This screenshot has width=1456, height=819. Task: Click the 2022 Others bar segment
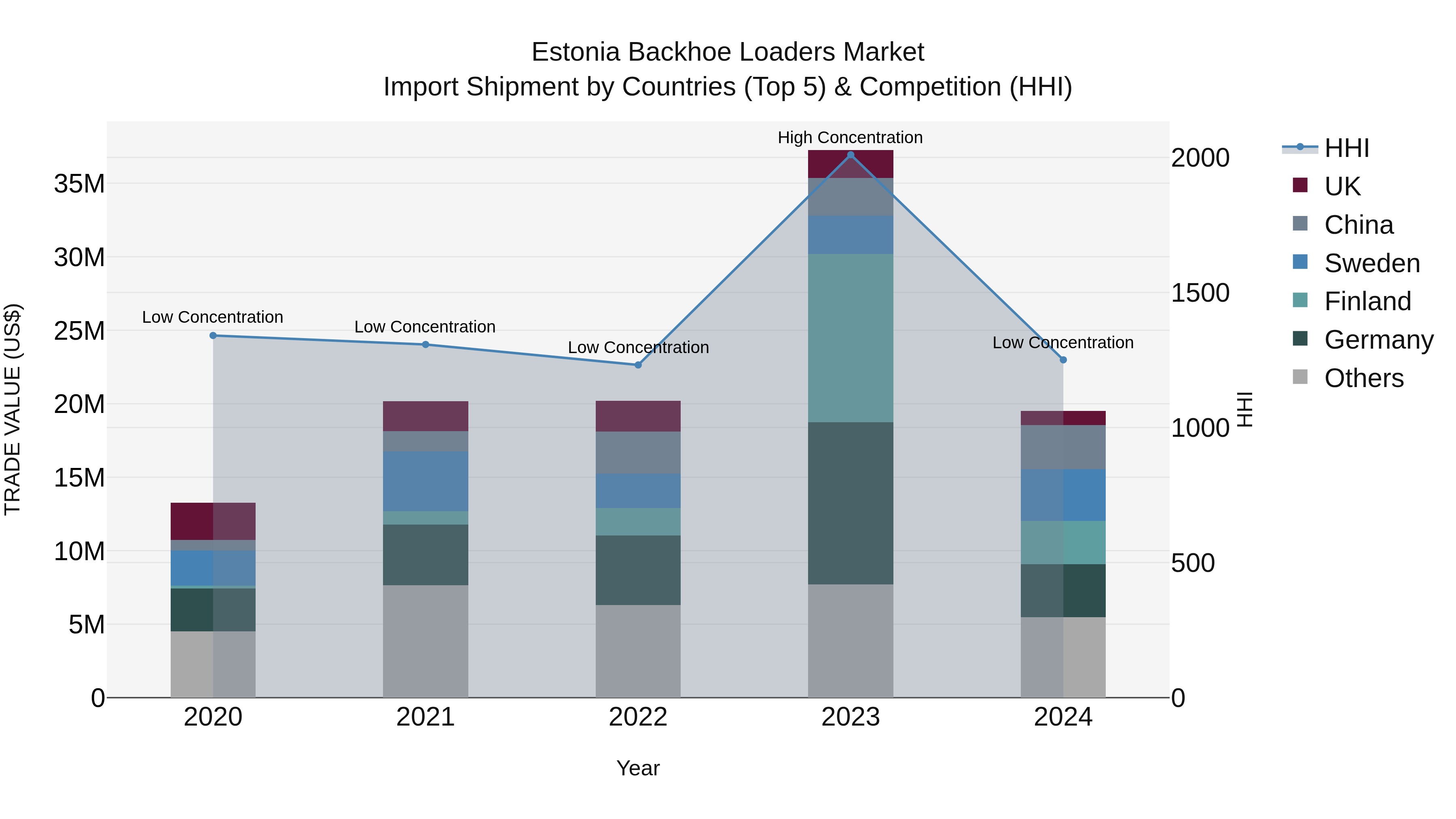point(638,652)
